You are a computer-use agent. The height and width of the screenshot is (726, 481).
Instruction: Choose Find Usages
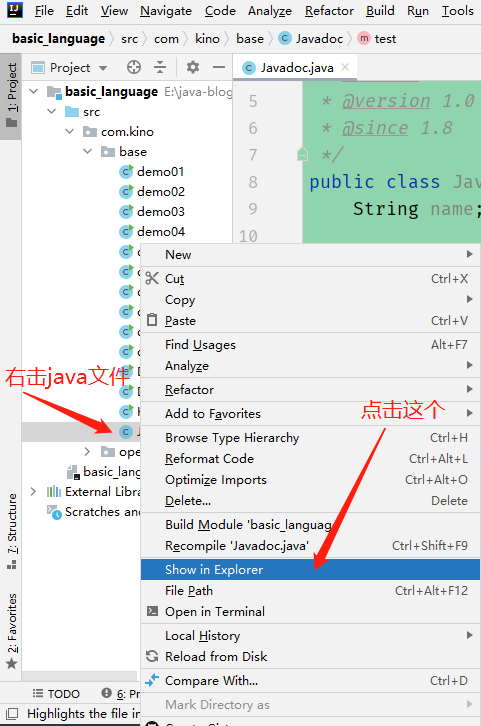pos(310,344)
